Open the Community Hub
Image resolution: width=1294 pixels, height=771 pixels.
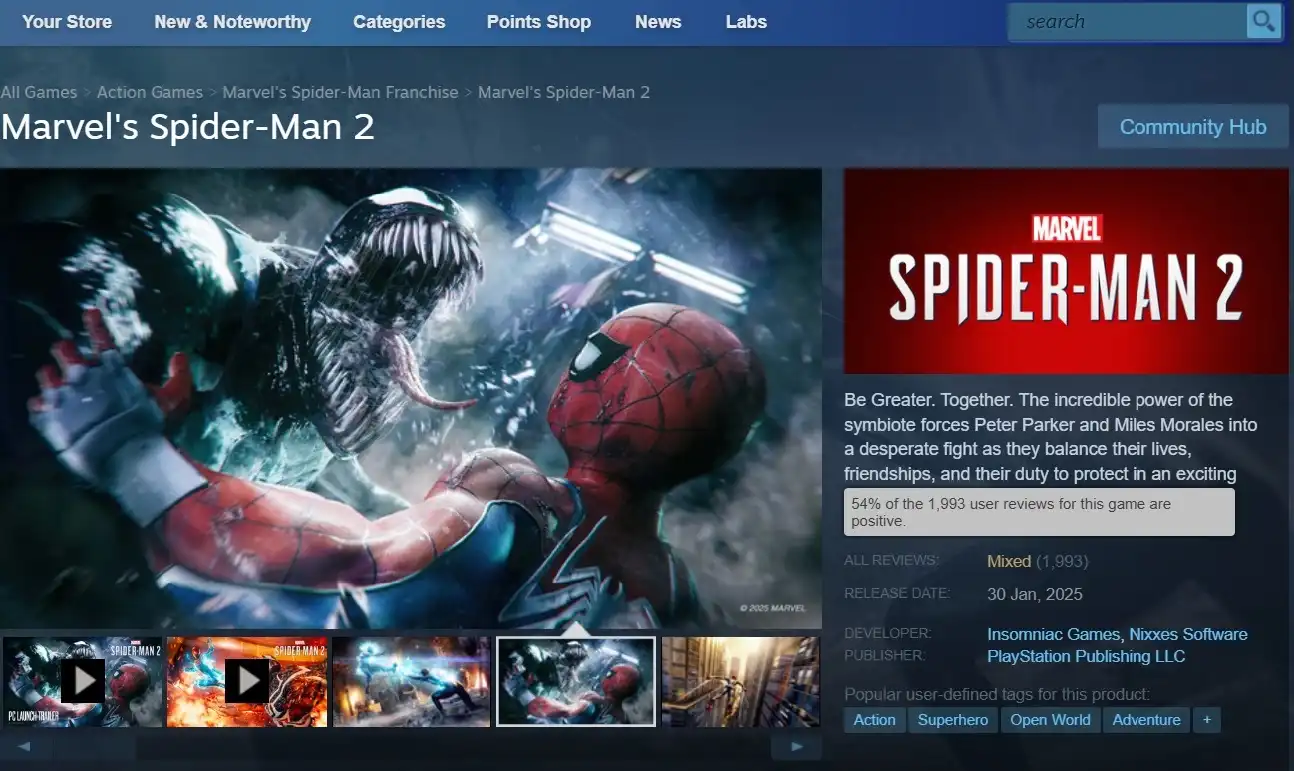[x=1192, y=126]
